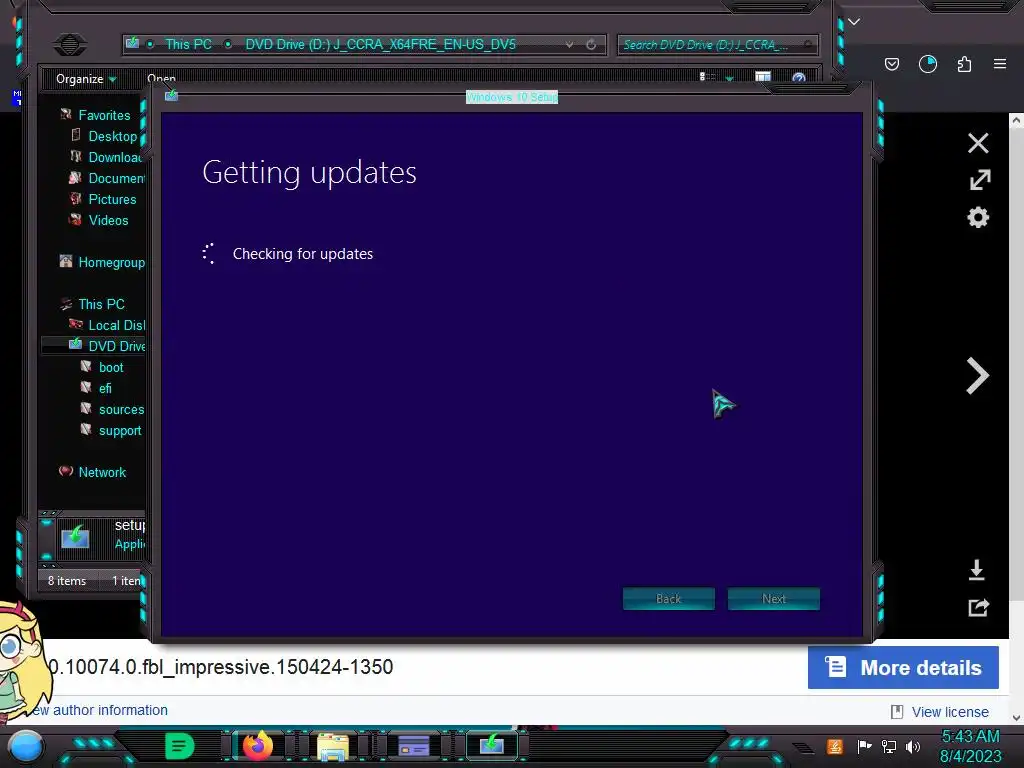Viewport: 1024px width, 768px height.
Task: Switch to Firefox on the taskbar
Action: [257, 746]
